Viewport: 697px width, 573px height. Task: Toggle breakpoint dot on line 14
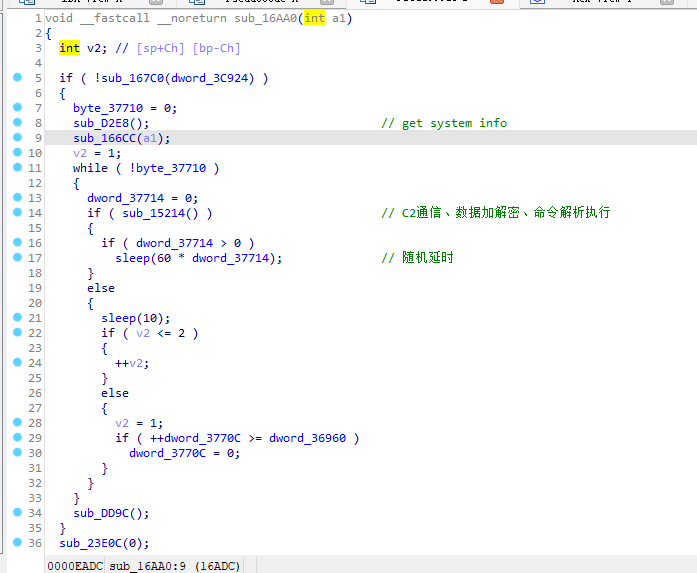17,212
